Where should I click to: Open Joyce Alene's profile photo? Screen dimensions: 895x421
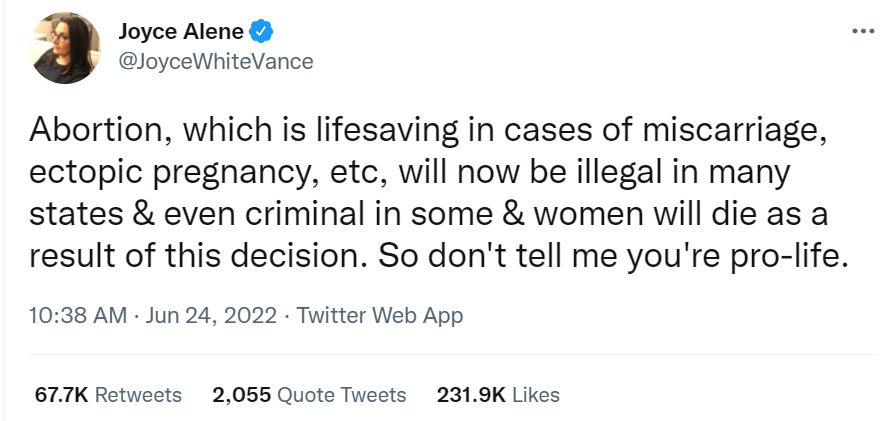tap(67, 47)
